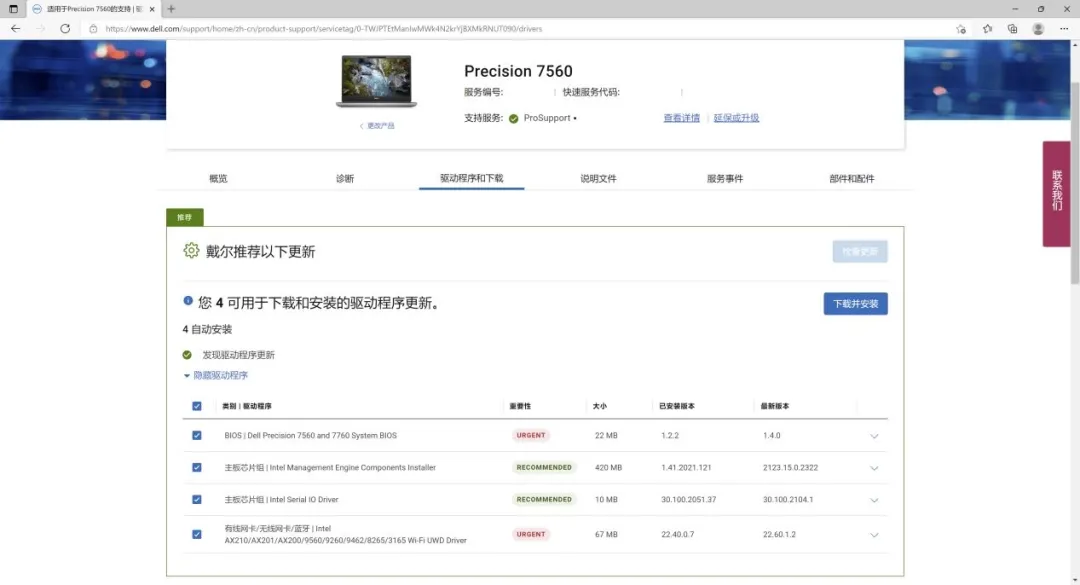Image resolution: width=1080 pixels, height=585 pixels.
Task: Click the Dell Precision 7560 and 7760 System BIOS name
Action: pos(322,435)
